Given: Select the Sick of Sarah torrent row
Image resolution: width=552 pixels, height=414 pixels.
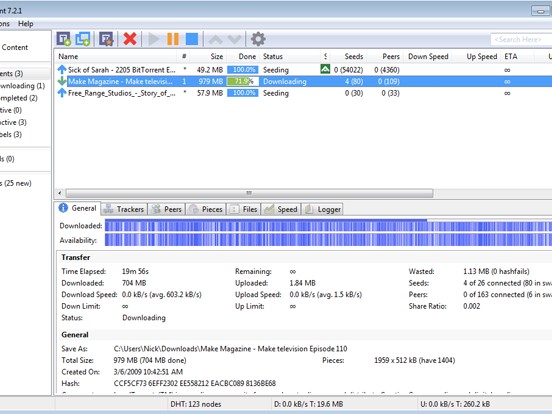Looking at the screenshot, I should [x=303, y=70].
